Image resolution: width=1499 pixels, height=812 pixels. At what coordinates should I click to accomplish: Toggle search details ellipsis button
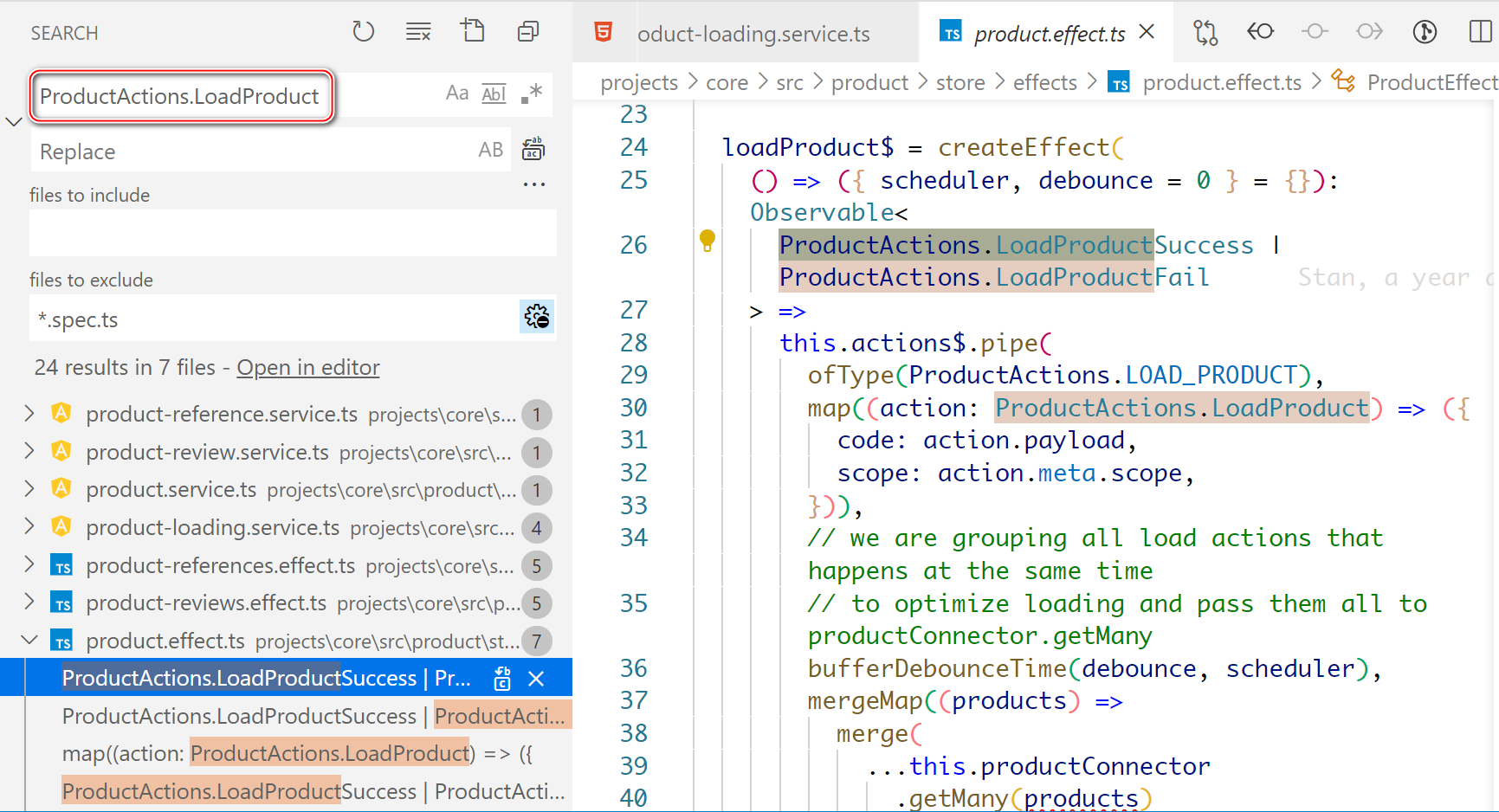(x=534, y=184)
